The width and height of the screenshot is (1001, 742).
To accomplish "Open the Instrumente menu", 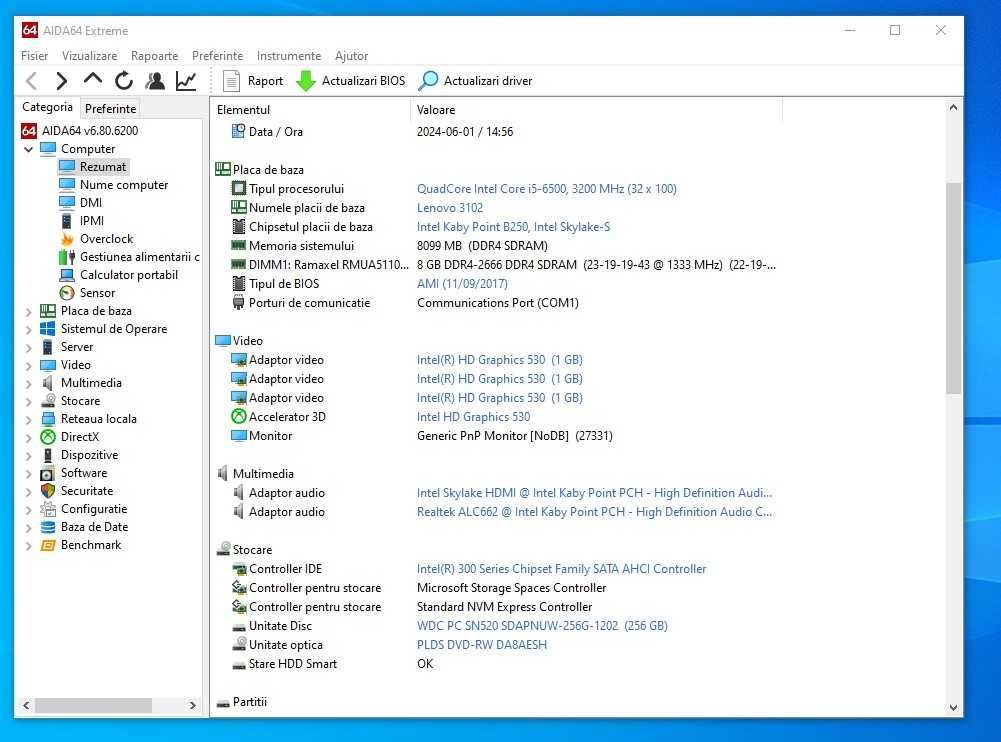I will click(x=289, y=56).
